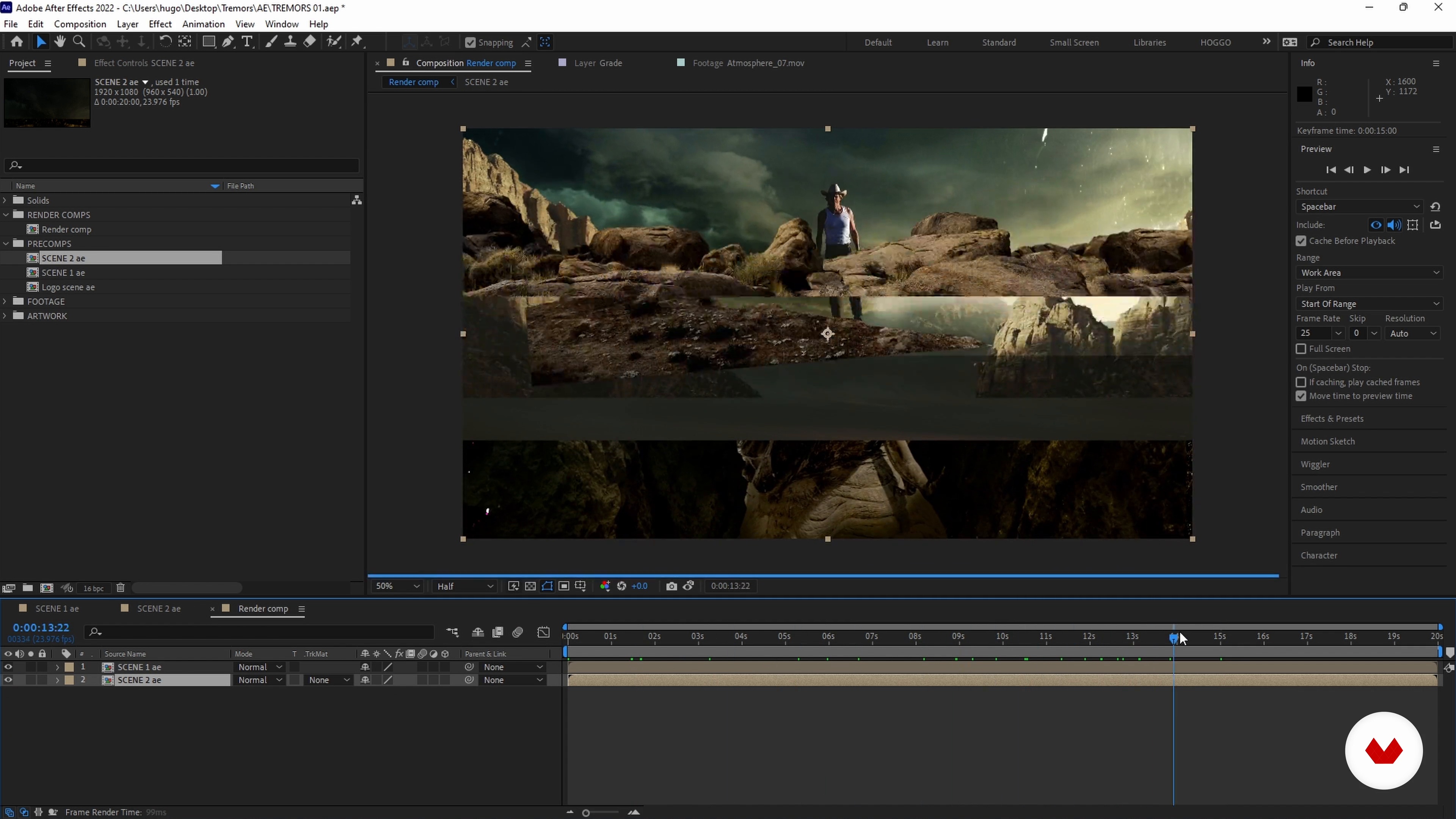Toggle the Snapping checkbox

470,42
